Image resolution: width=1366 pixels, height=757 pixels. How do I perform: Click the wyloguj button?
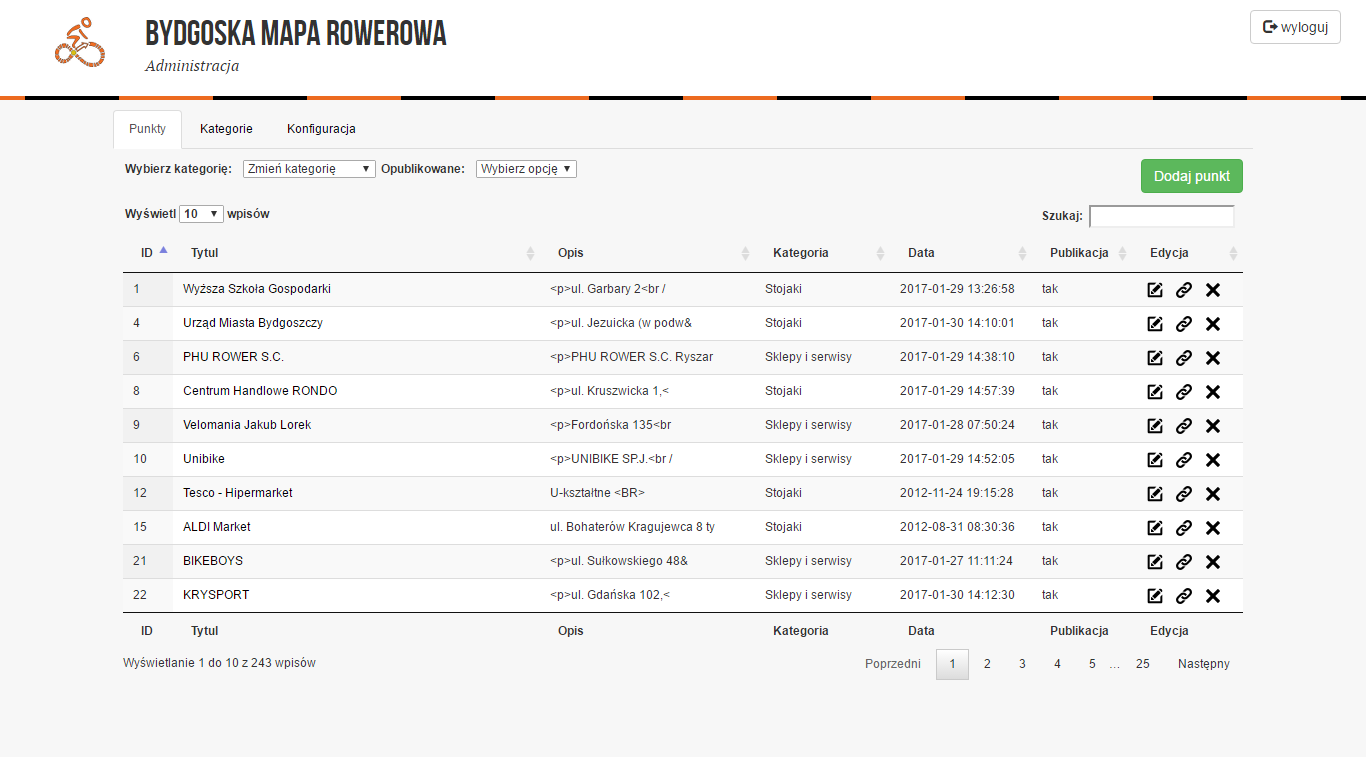click(x=1295, y=27)
